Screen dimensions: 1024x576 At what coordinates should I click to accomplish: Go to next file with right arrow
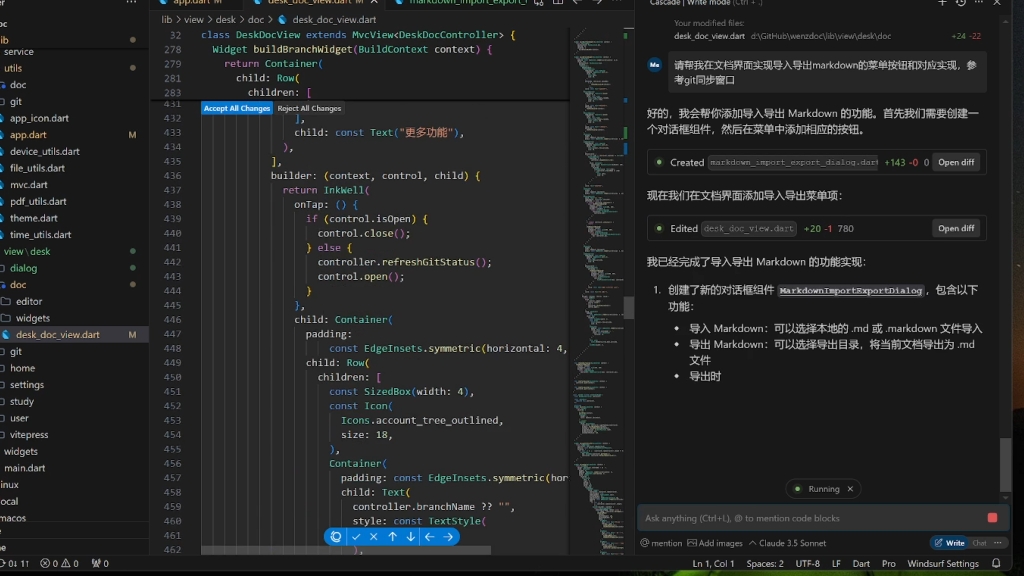449,537
